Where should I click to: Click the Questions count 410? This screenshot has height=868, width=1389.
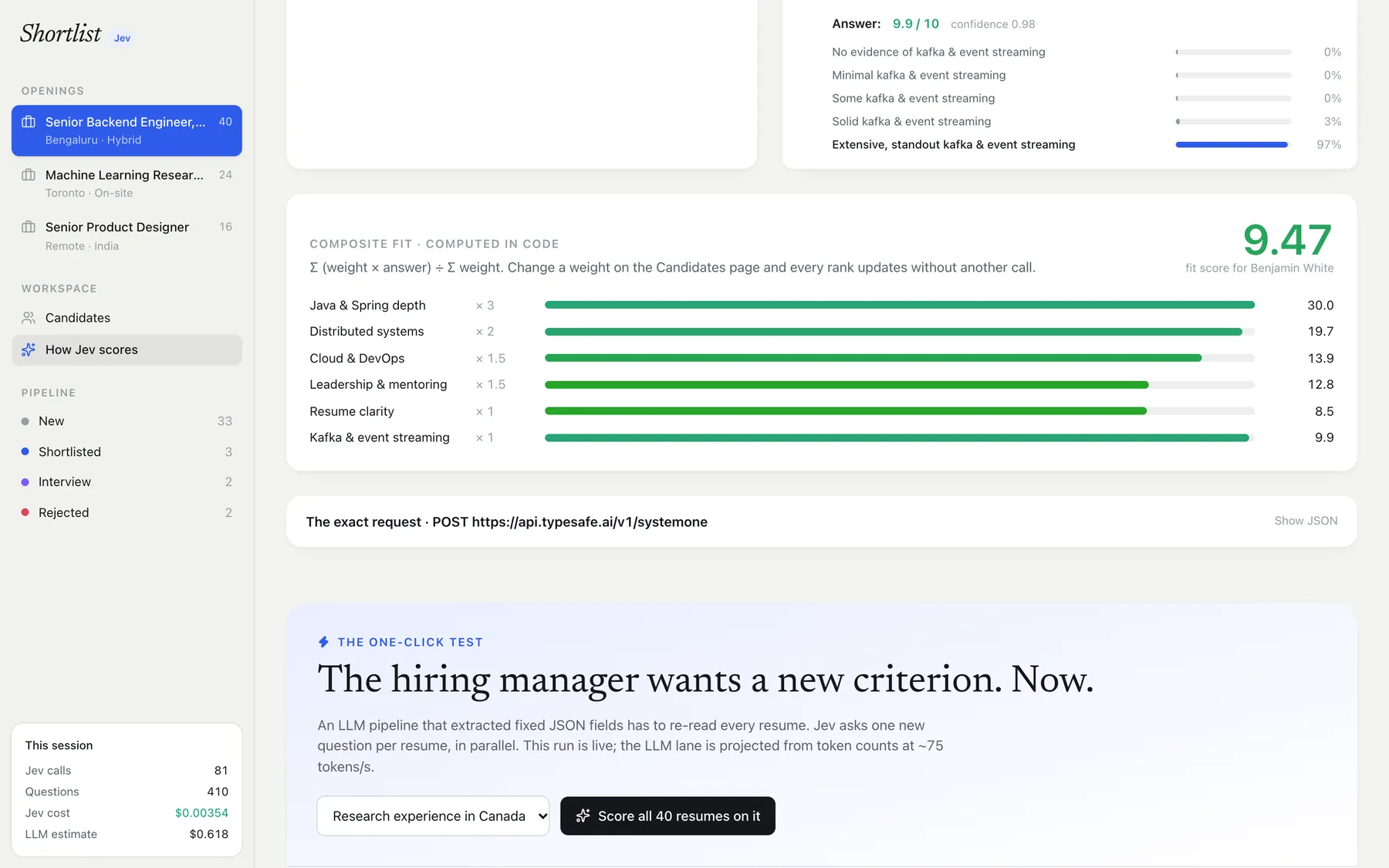pyautogui.click(x=218, y=792)
